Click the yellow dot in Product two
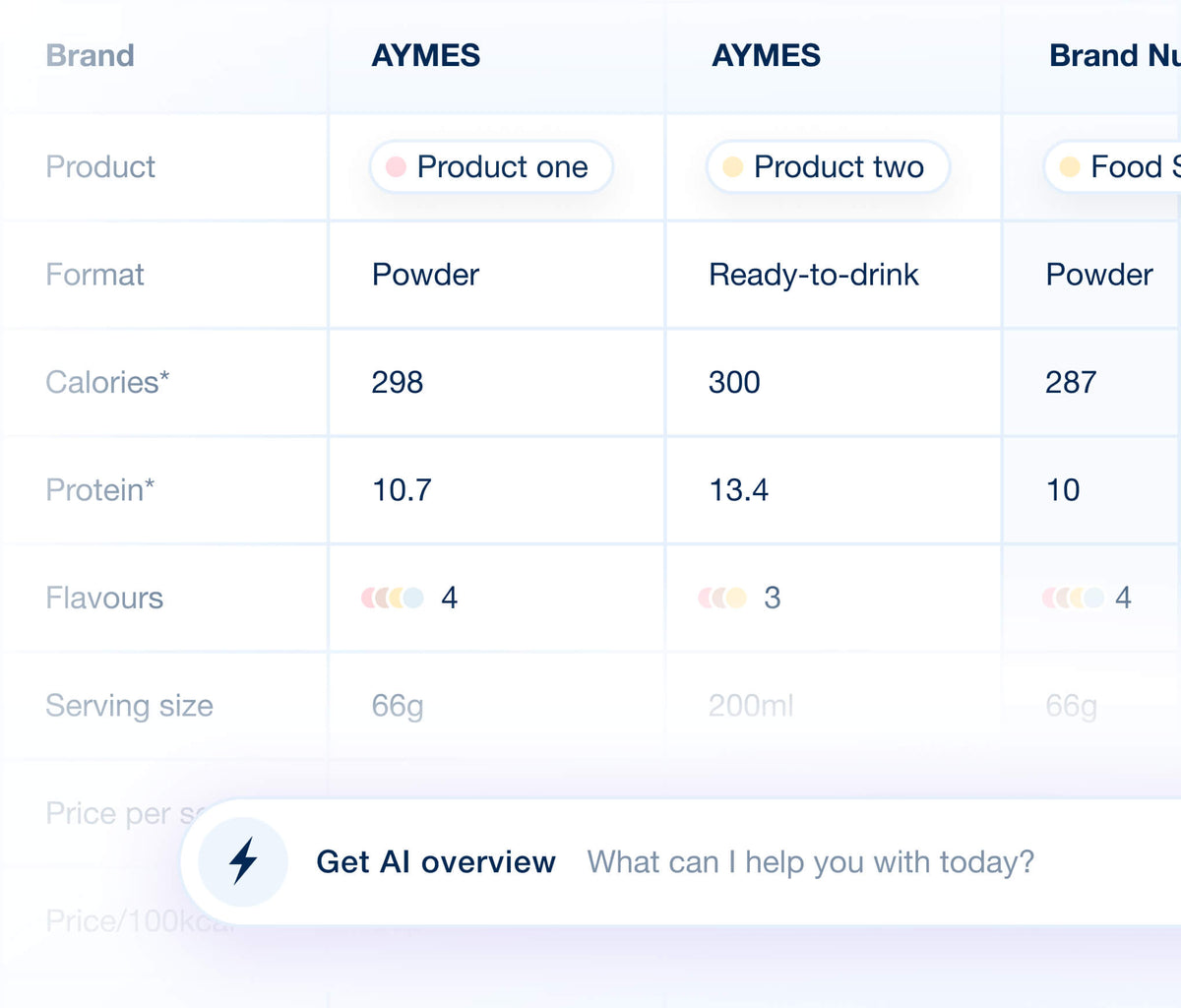This screenshot has width=1181, height=1008. pos(732,167)
